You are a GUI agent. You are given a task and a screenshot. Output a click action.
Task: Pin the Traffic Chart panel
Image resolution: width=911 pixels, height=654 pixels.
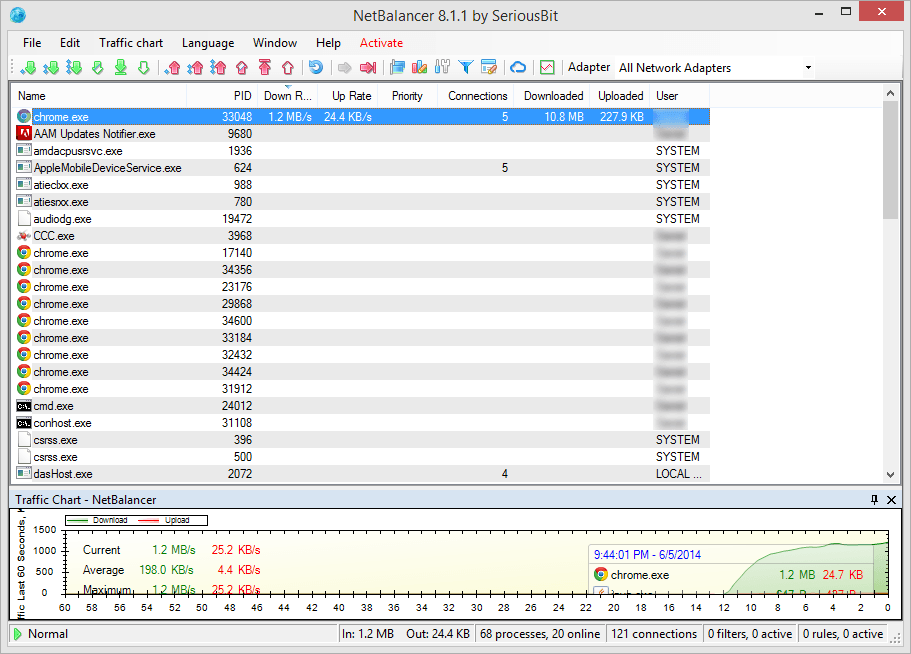pos(874,500)
